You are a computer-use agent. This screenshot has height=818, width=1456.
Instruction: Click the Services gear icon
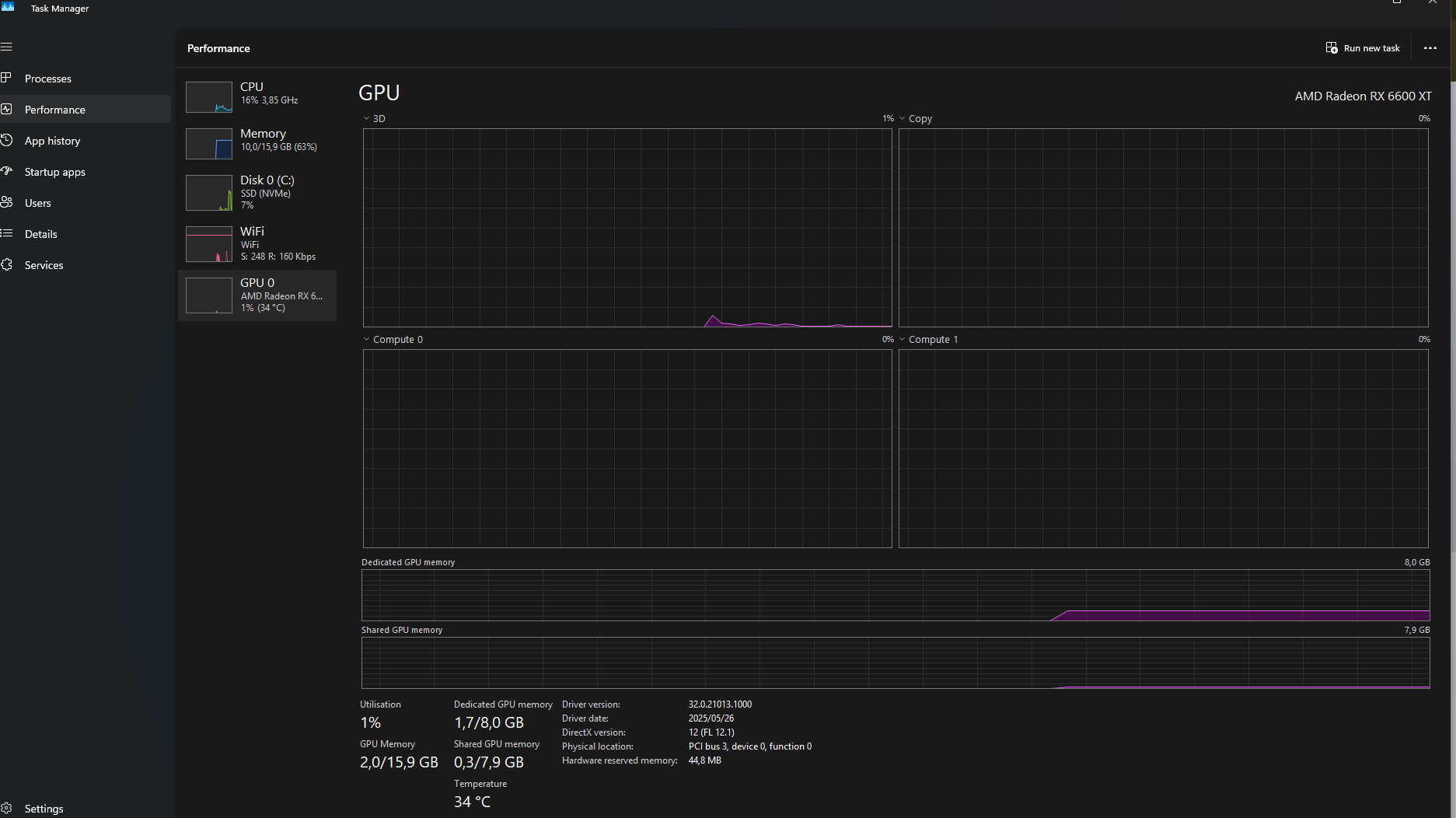[x=7, y=264]
